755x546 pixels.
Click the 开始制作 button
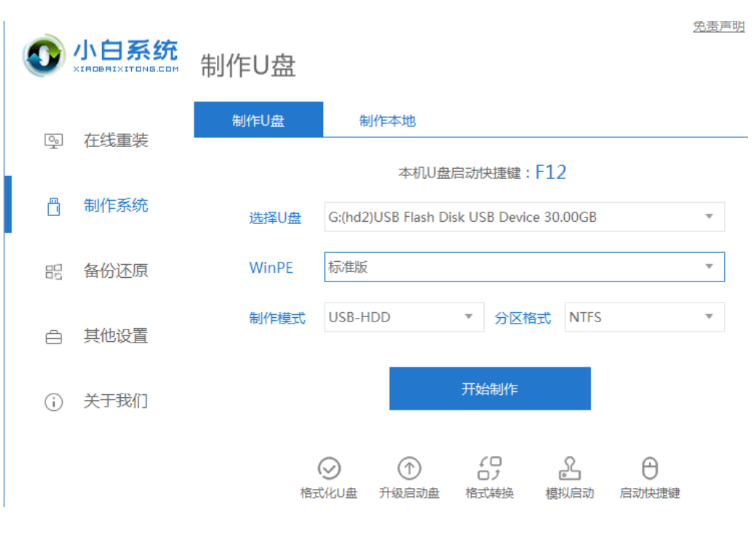tap(489, 389)
